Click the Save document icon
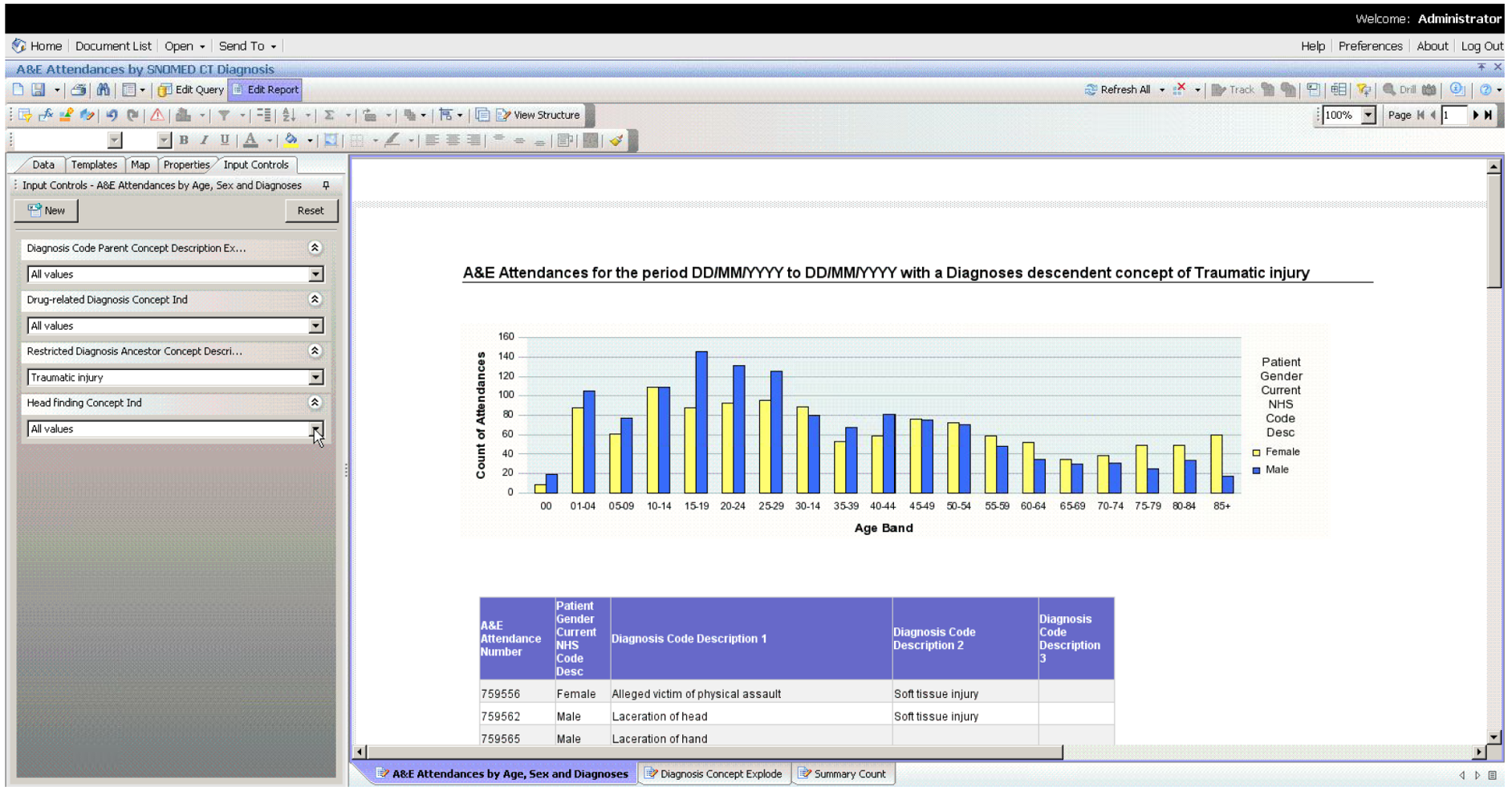The height and width of the screenshot is (795, 1512). point(38,90)
